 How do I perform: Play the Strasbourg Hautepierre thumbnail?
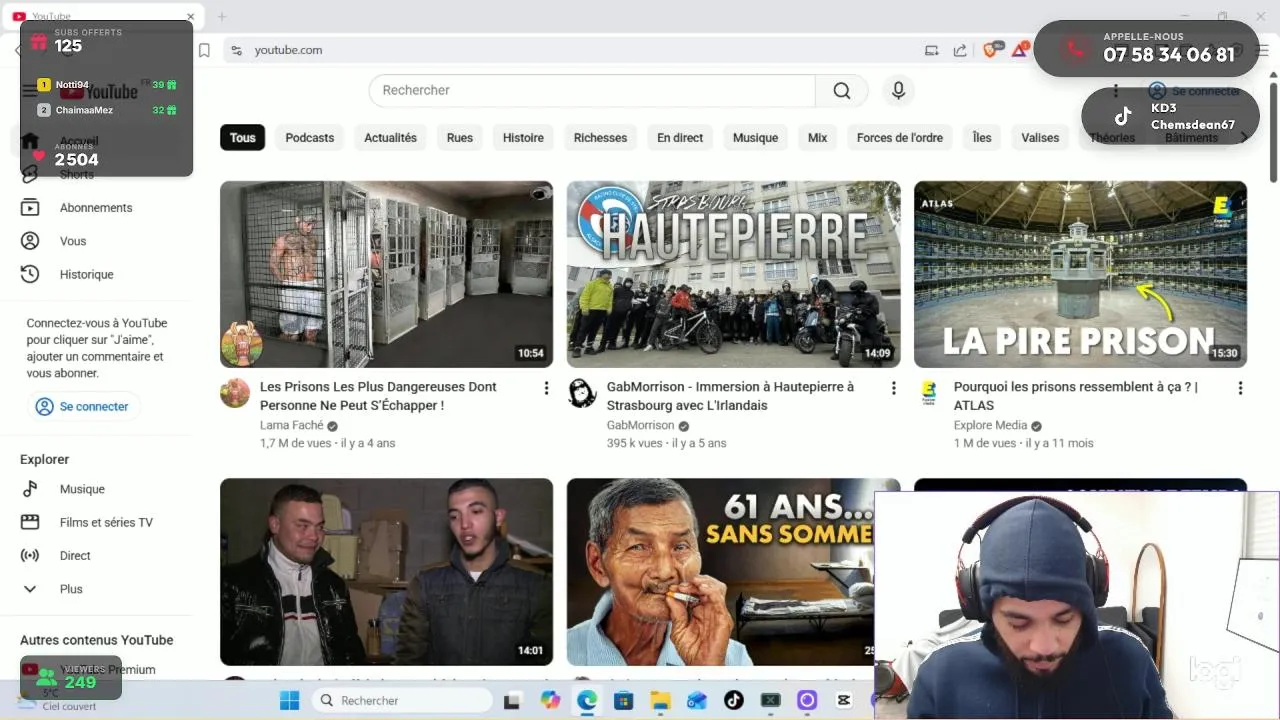tap(733, 274)
